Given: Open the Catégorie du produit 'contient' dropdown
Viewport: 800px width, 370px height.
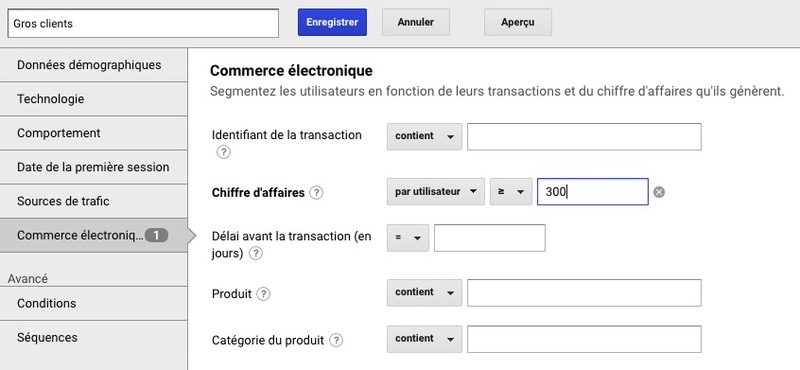Looking at the screenshot, I should coord(424,339).
